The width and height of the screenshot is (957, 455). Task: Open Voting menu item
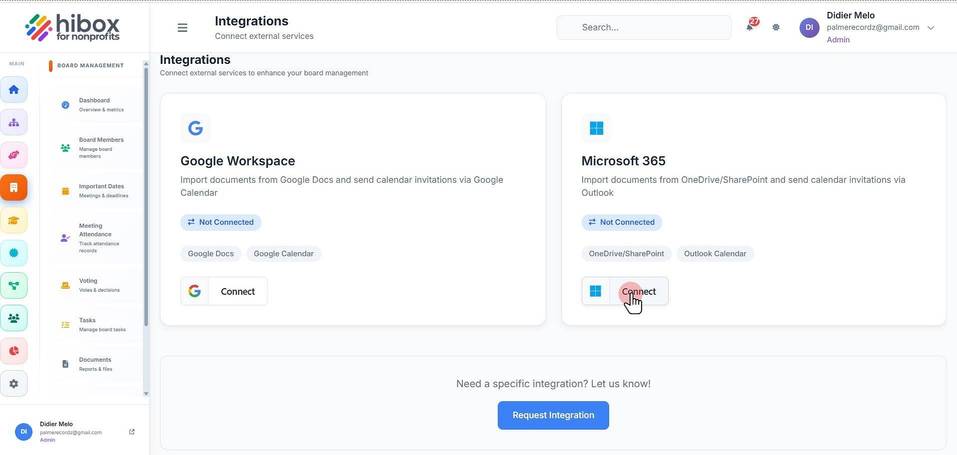[93, 285]
